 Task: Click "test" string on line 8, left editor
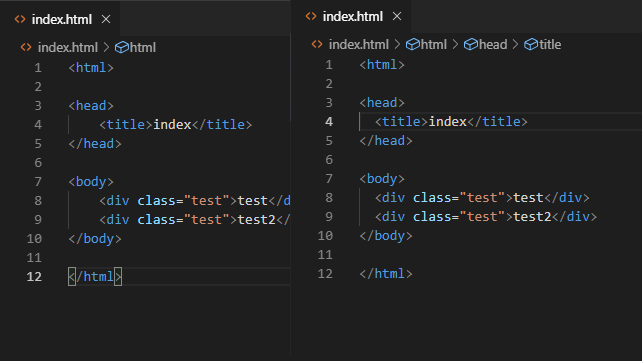[x=206, y=201]
